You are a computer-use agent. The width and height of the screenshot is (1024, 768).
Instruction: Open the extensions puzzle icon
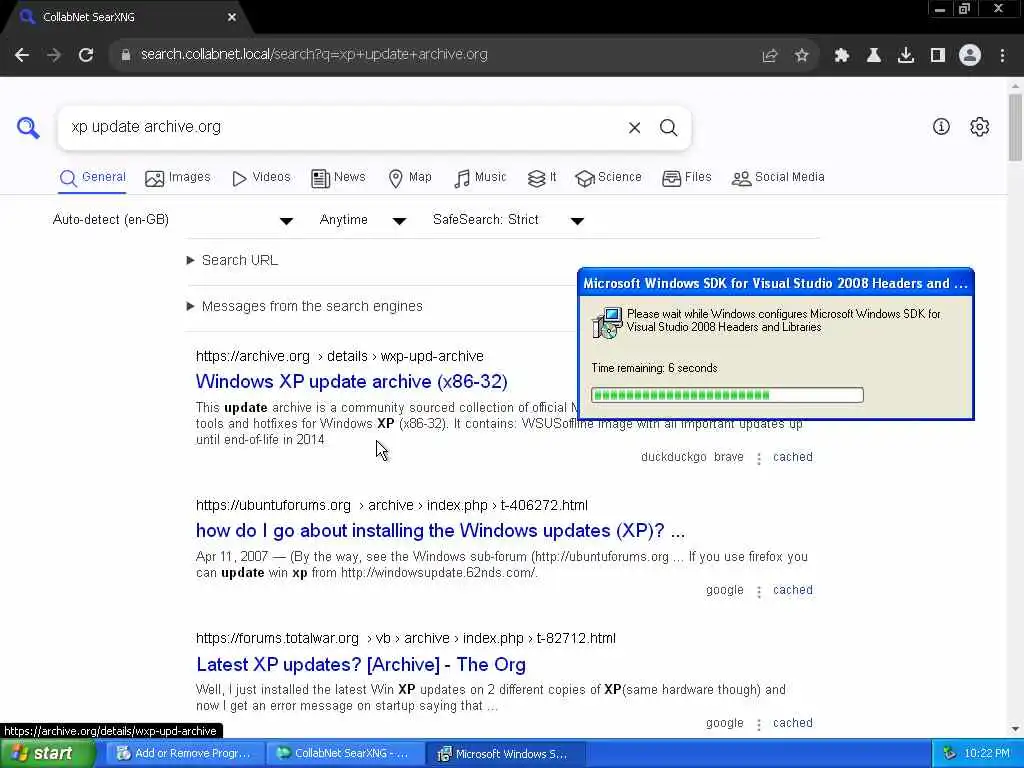coord(841,56)
